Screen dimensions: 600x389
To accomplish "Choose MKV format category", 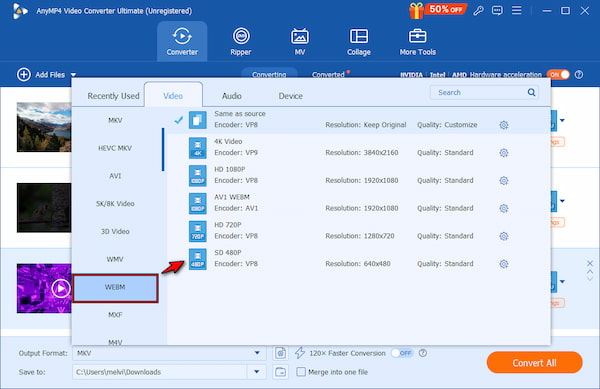I will point(115,120).
